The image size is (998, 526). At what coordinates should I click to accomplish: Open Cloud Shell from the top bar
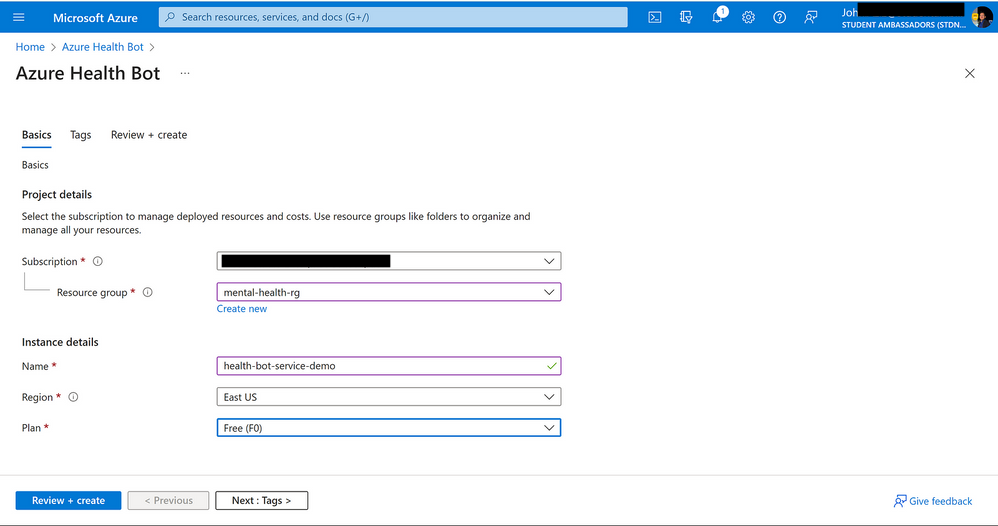pyautogui.click(x=654, y=17)
